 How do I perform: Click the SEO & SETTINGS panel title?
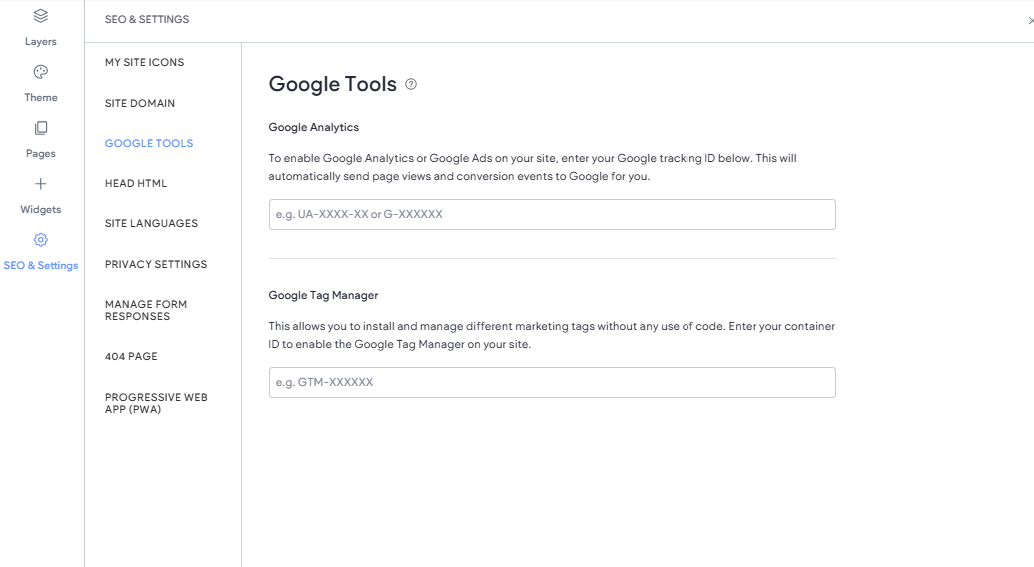147,20
